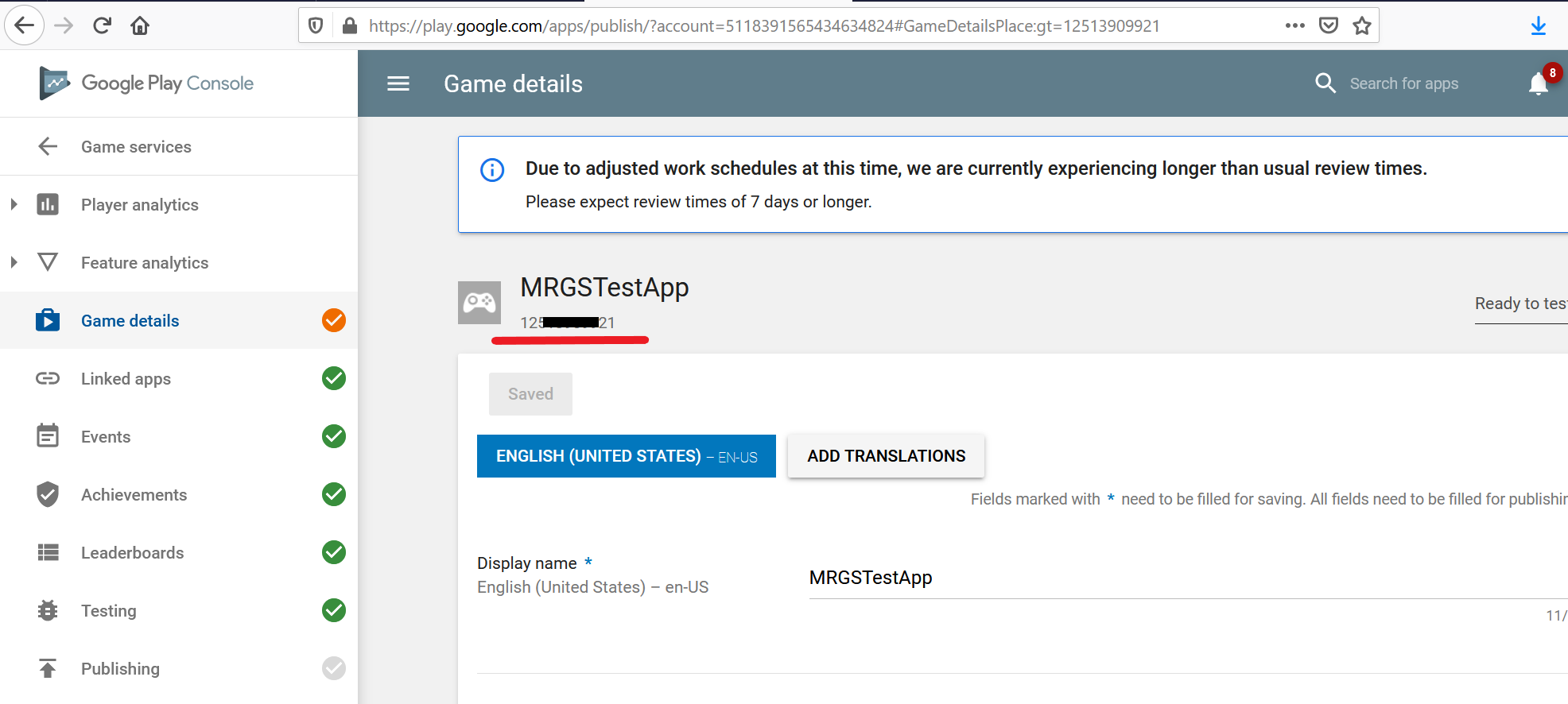1568x704 pixels.
Task: Click the tracking protection shield icon
Action: pyautogui.click(x=316, y=25)
